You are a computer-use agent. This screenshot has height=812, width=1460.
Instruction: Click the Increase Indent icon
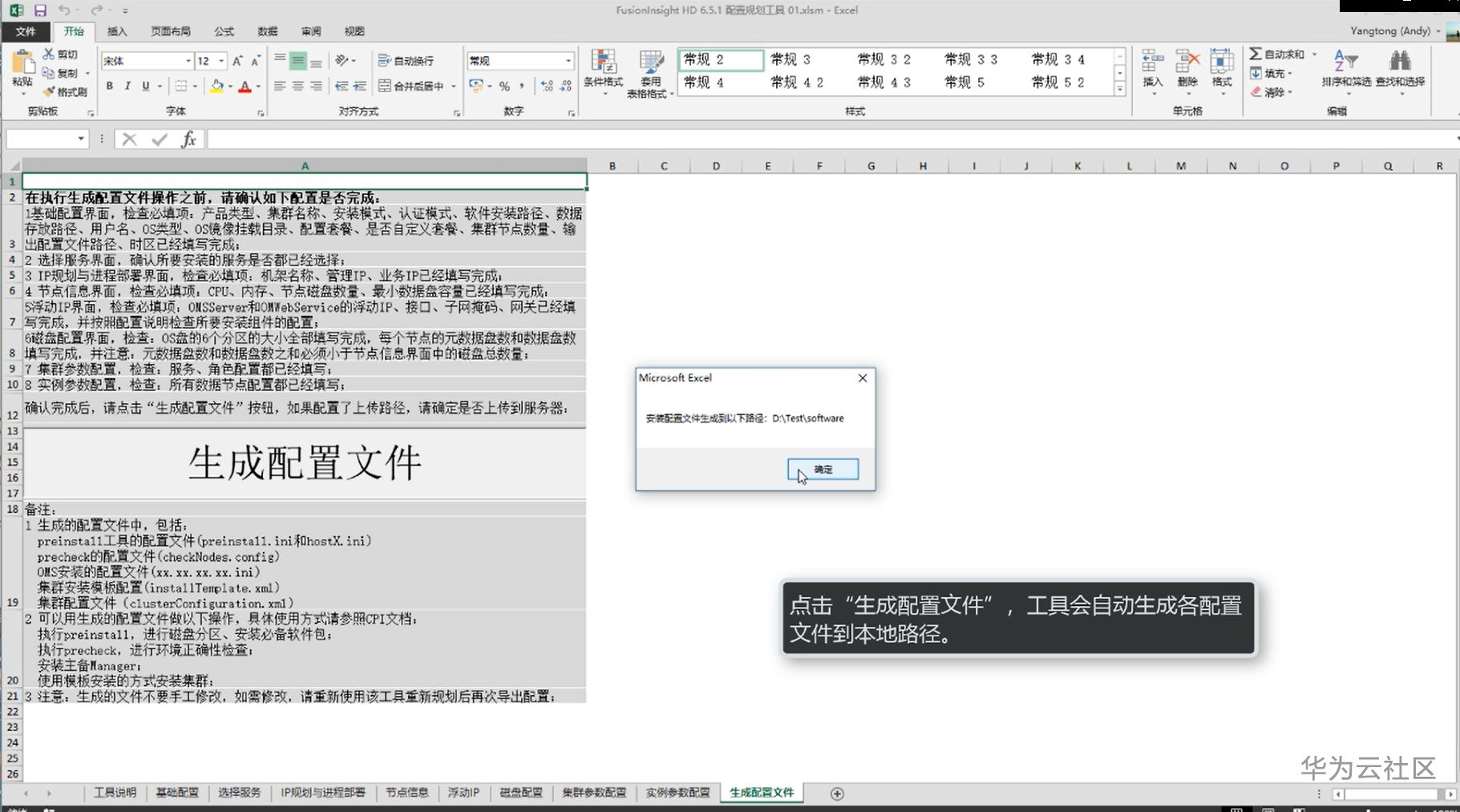pyautogui.click(x=360, y=86)
